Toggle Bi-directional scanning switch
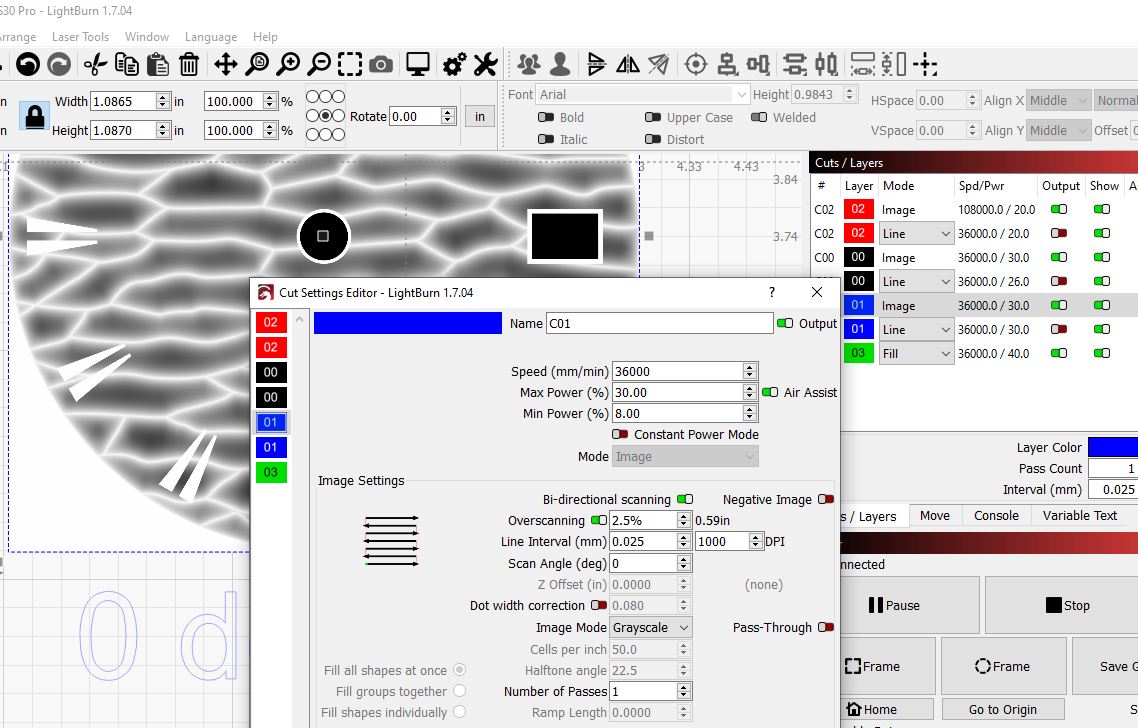Image resolution: width=1138 pixels, height=728 pixels. point(684,499)
